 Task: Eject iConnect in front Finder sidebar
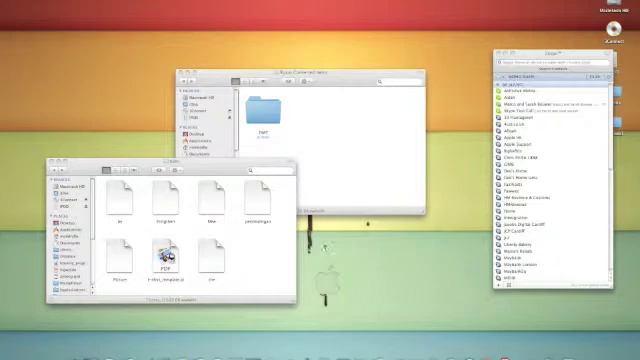pyautogui.click(x=86, y=200)
